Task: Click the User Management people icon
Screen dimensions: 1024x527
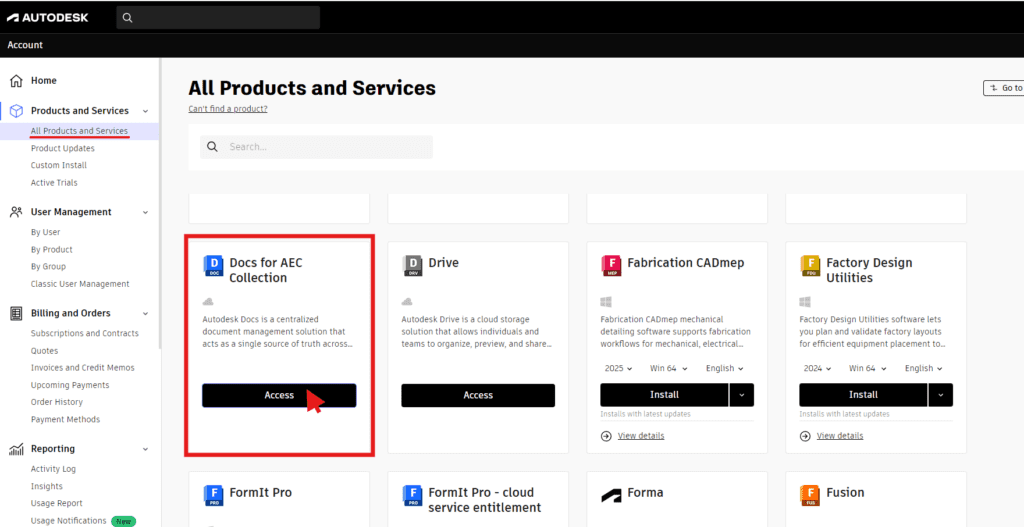Action: (16, 212)
